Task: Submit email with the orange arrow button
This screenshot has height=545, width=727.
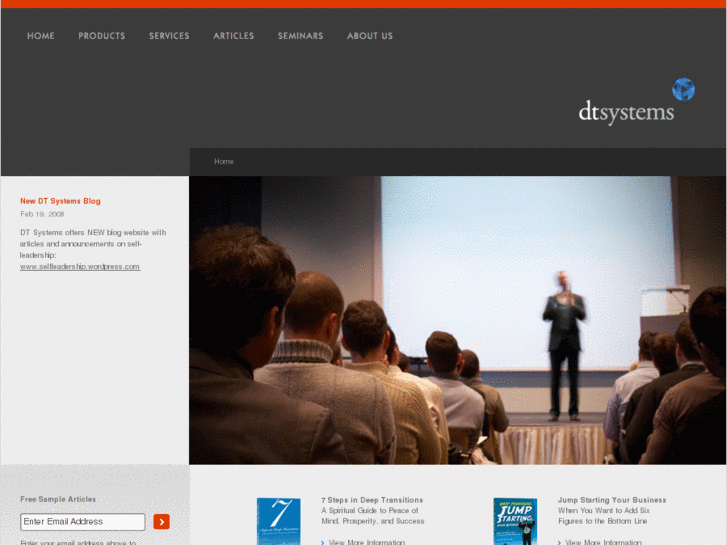Action: click(x=161, y=522)
